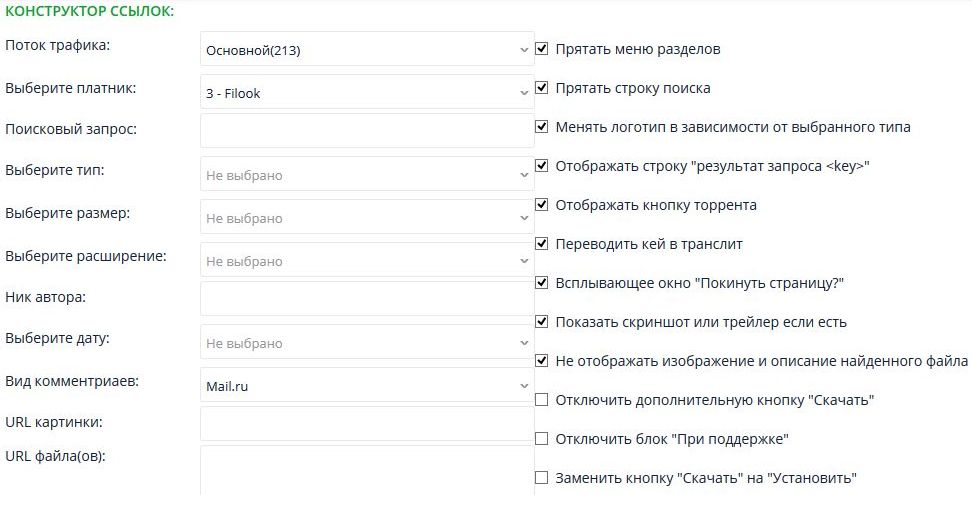
Task: Expand "Вид комментриаев" dropdown showing Mail.ru
Action: (367, 386)
